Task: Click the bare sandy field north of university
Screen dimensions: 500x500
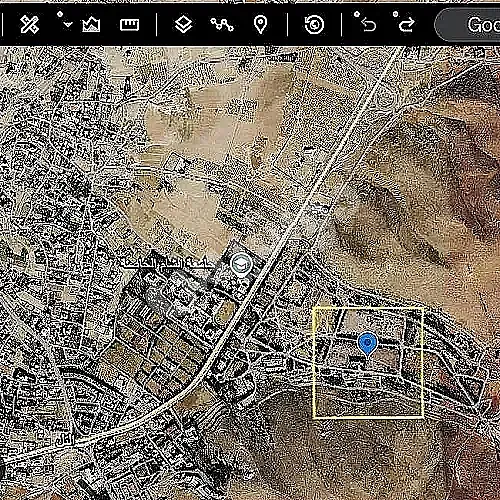Action: (213, 127)
